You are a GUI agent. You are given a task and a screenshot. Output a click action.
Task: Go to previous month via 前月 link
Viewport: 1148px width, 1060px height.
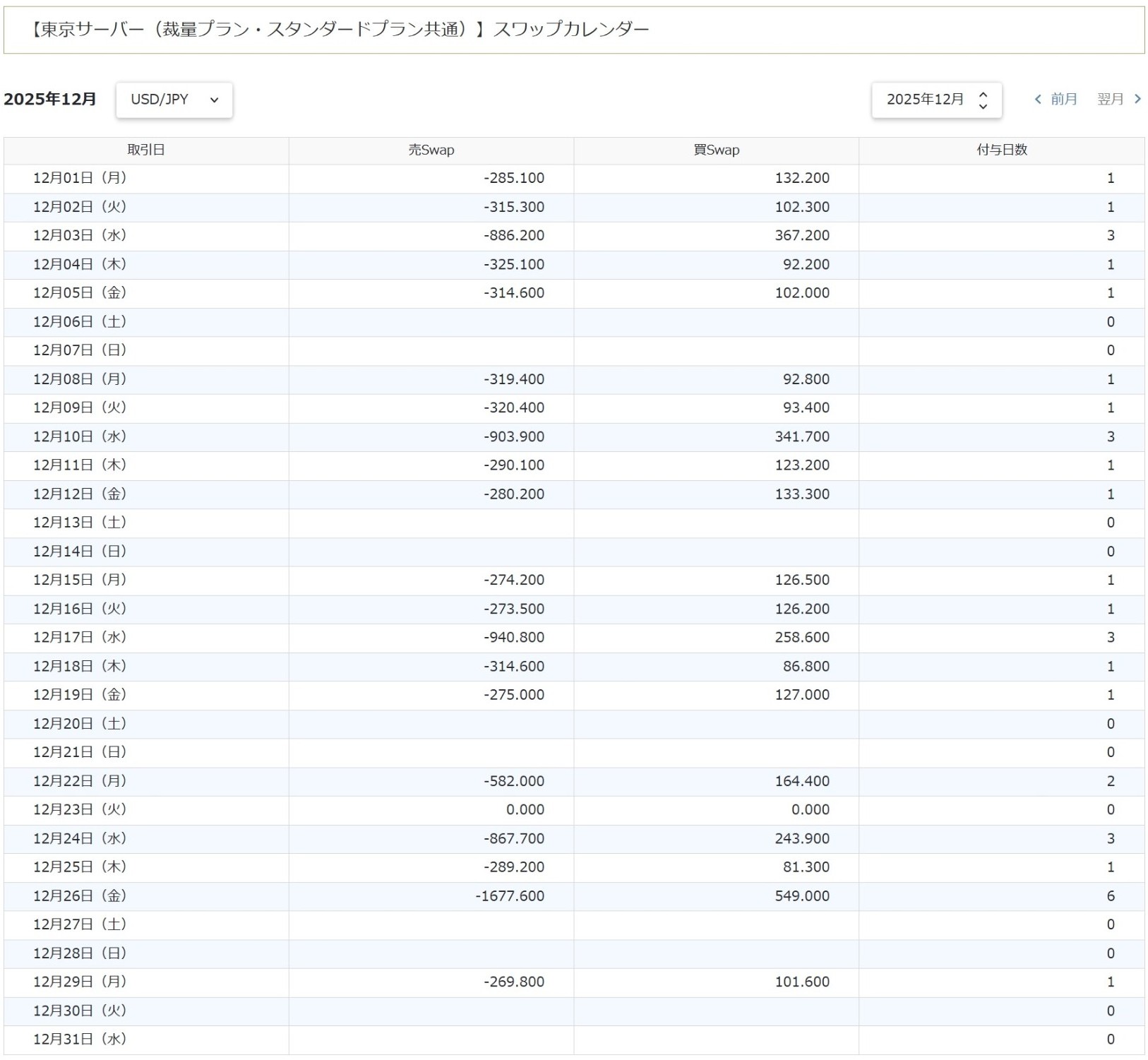(1056, 100)
